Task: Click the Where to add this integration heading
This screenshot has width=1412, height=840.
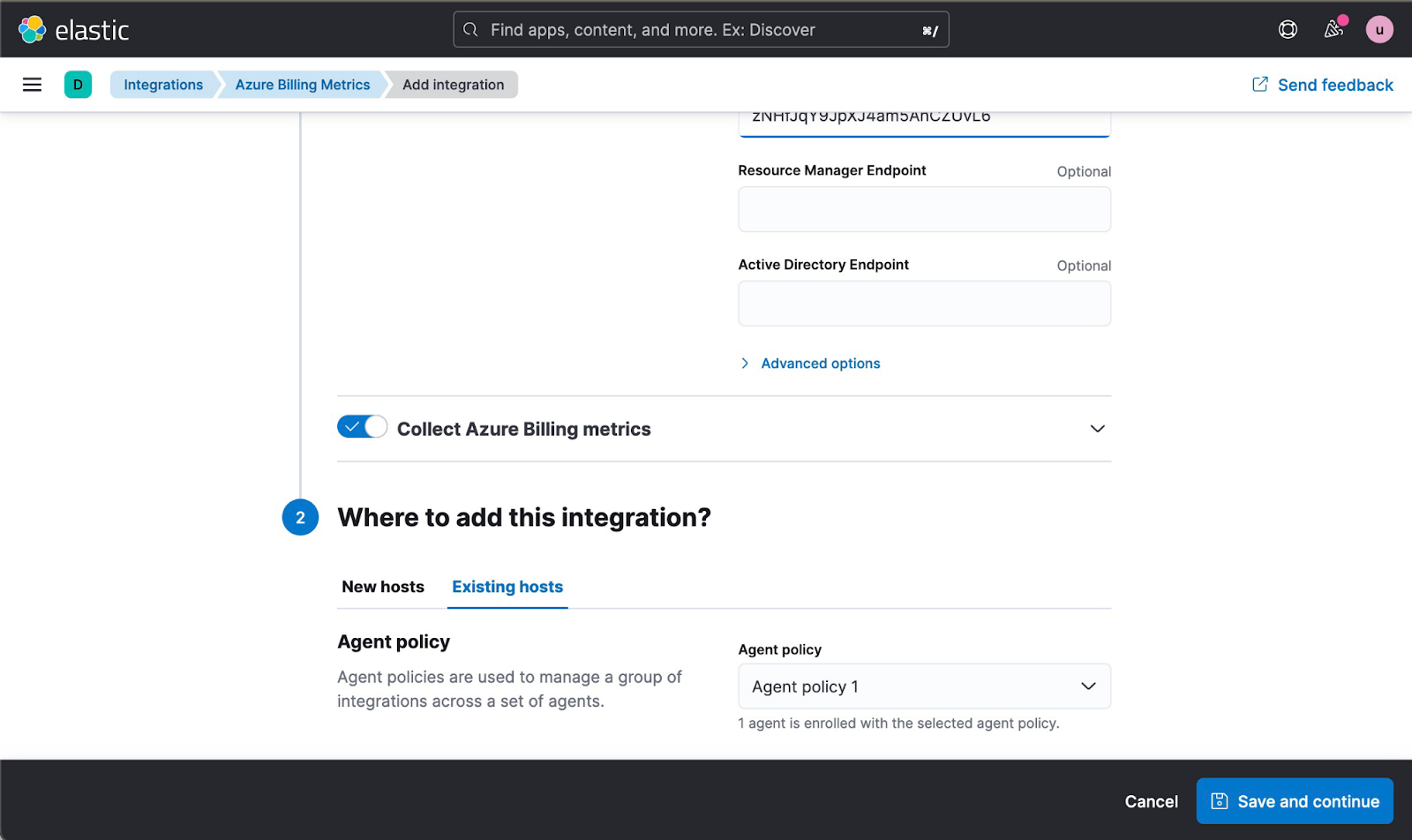Action: 524,517
